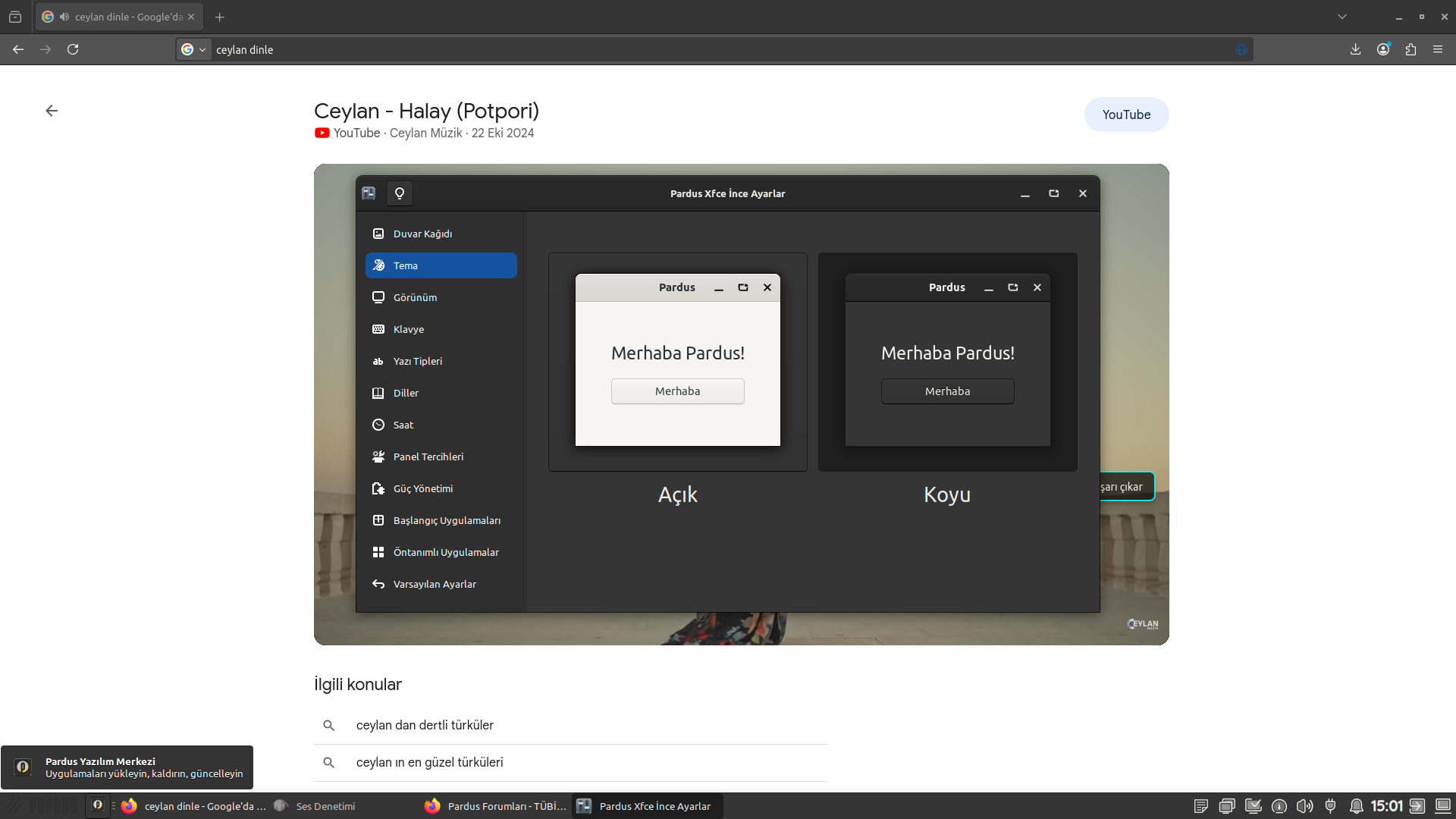Open the Firefox hamburger application menu
Image resolution: width=1456 pixels, height=819 pixels.
[x=1437, y=49]
